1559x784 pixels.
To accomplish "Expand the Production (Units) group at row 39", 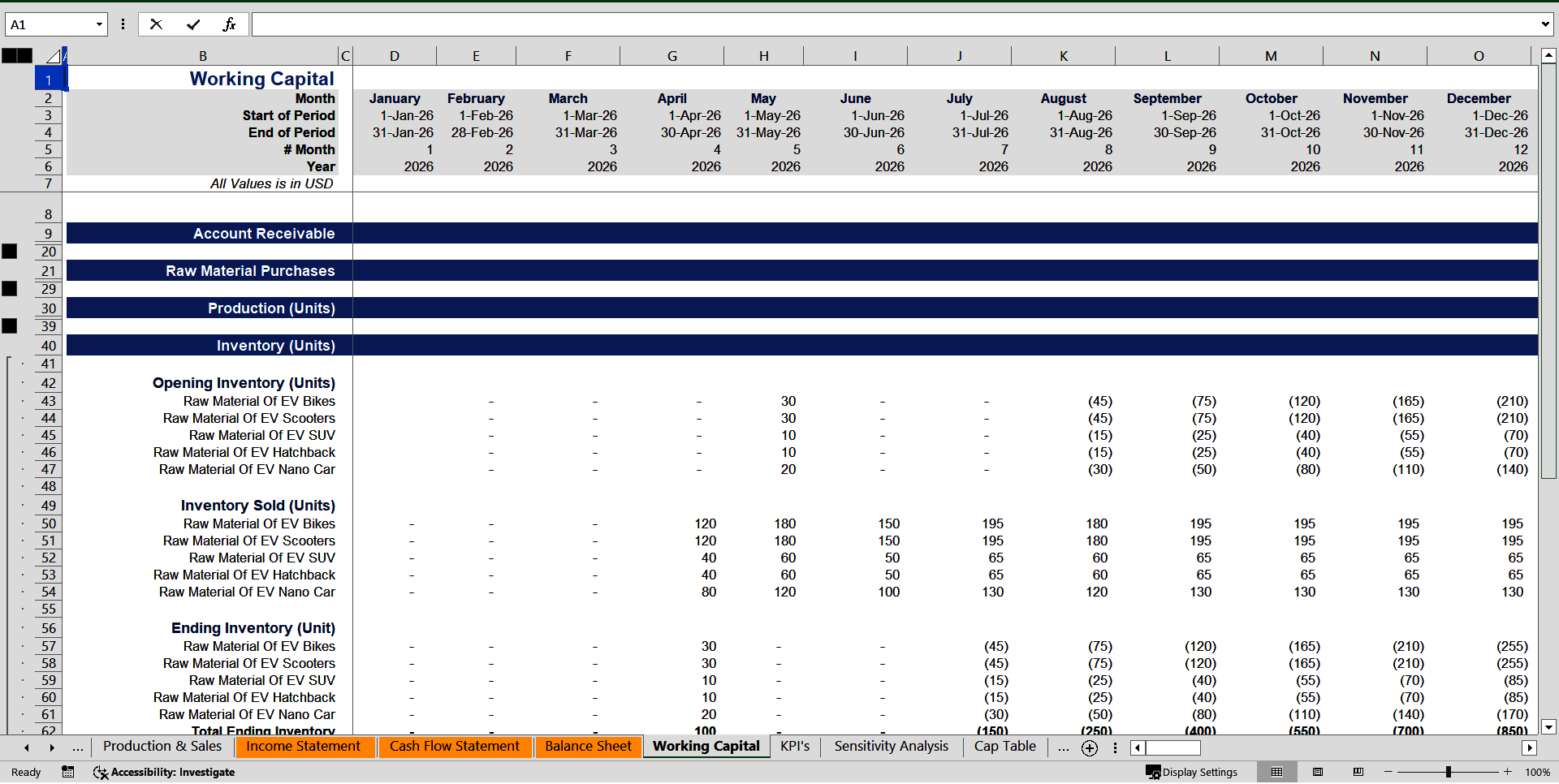I will [x=10, y=326].
